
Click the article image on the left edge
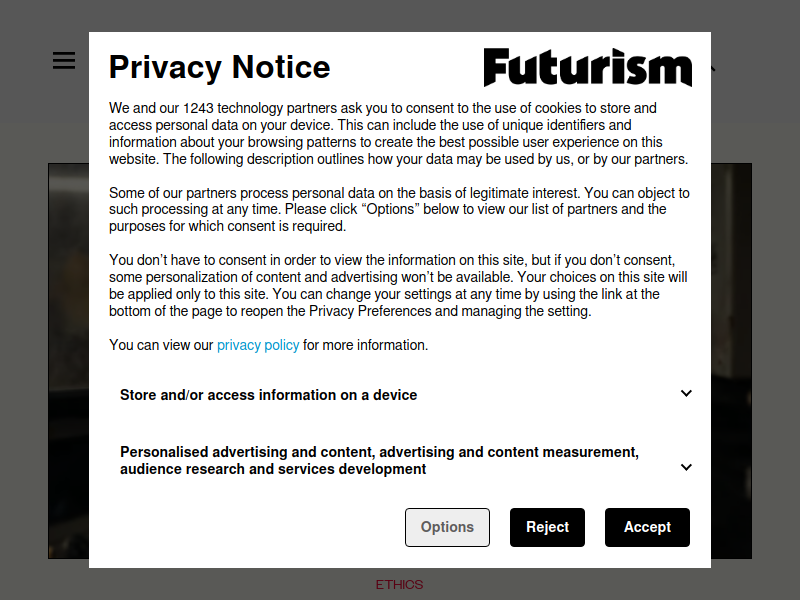[x=68, y=360]
